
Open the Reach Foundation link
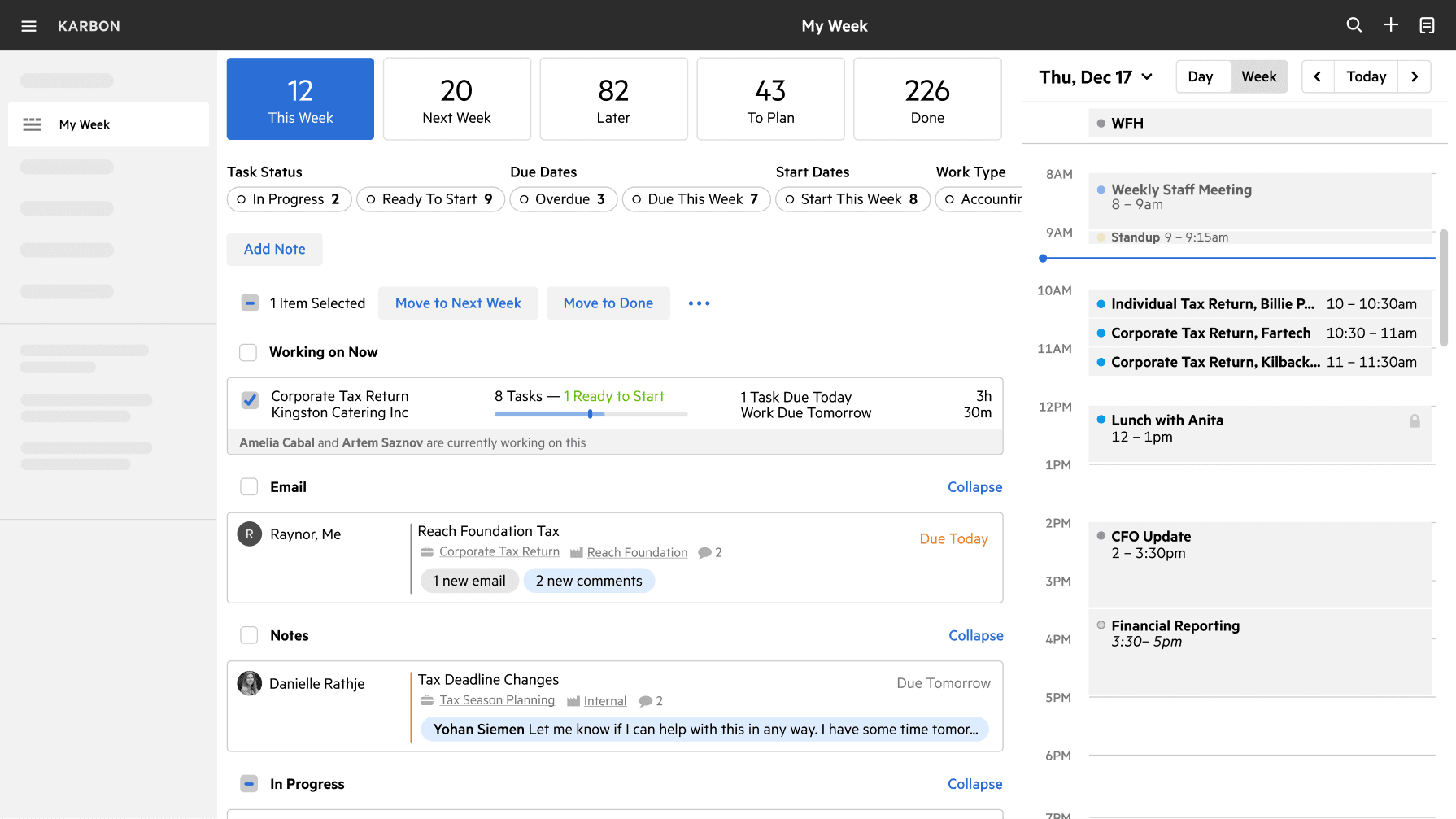pyautogui.click(x=637, y=553)
